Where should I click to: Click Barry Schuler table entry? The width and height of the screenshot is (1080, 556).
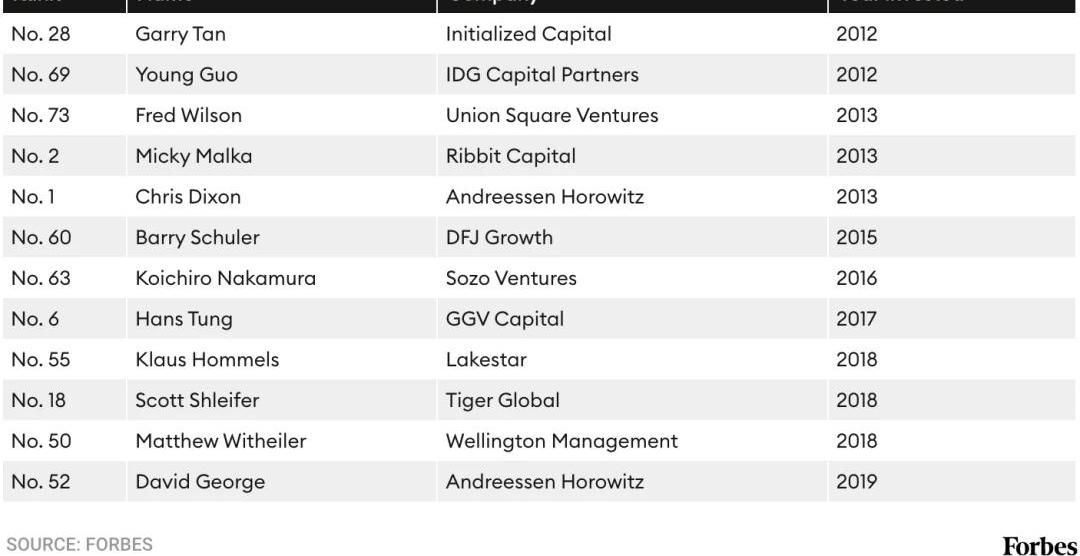pos(197,237)
